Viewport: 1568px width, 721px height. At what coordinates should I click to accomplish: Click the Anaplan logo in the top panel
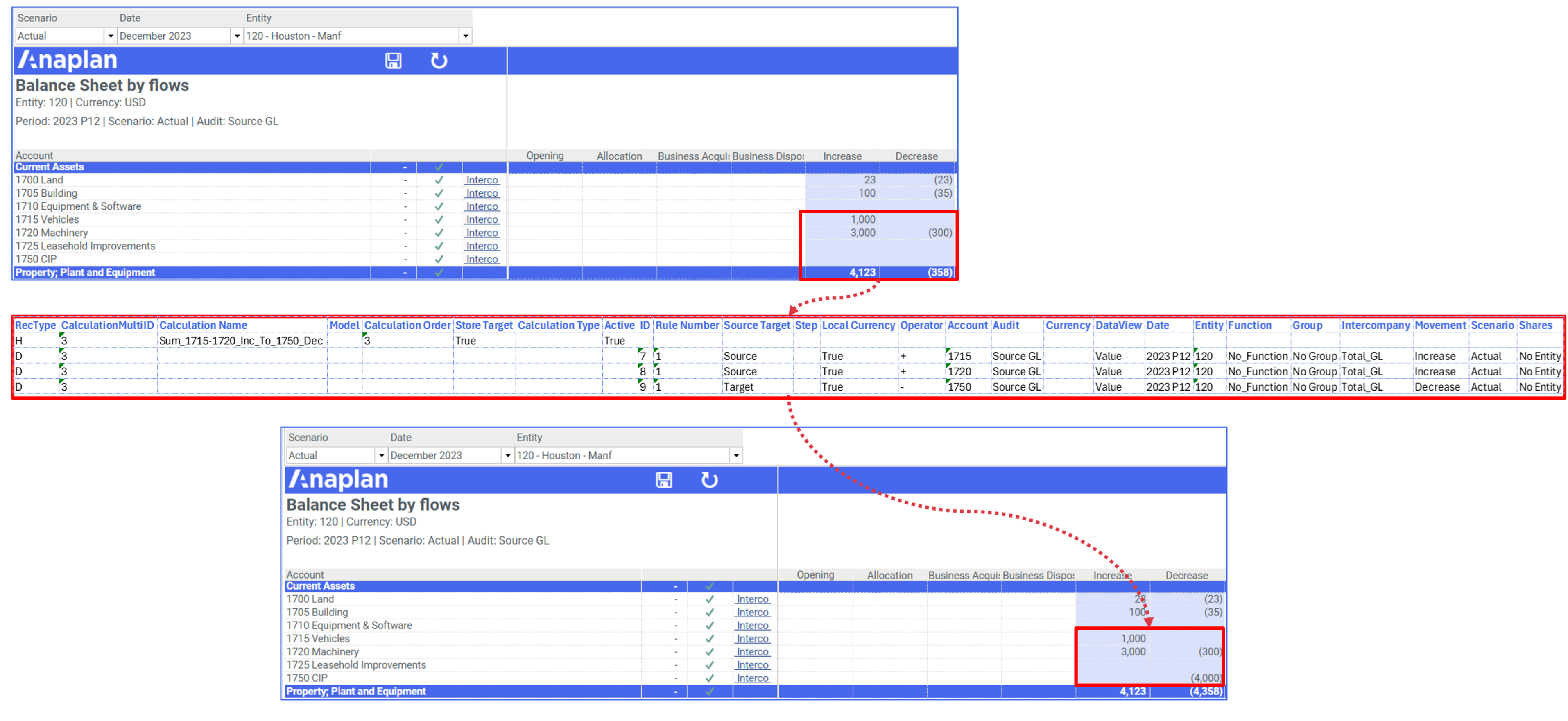(67, 60)
